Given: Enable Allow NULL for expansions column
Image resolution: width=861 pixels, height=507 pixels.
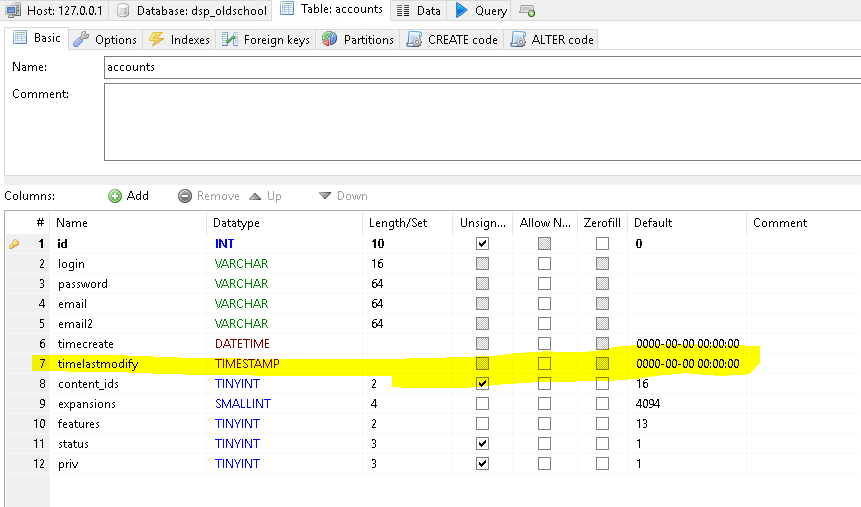Looking at the screenshot, I should click(544, 404).
